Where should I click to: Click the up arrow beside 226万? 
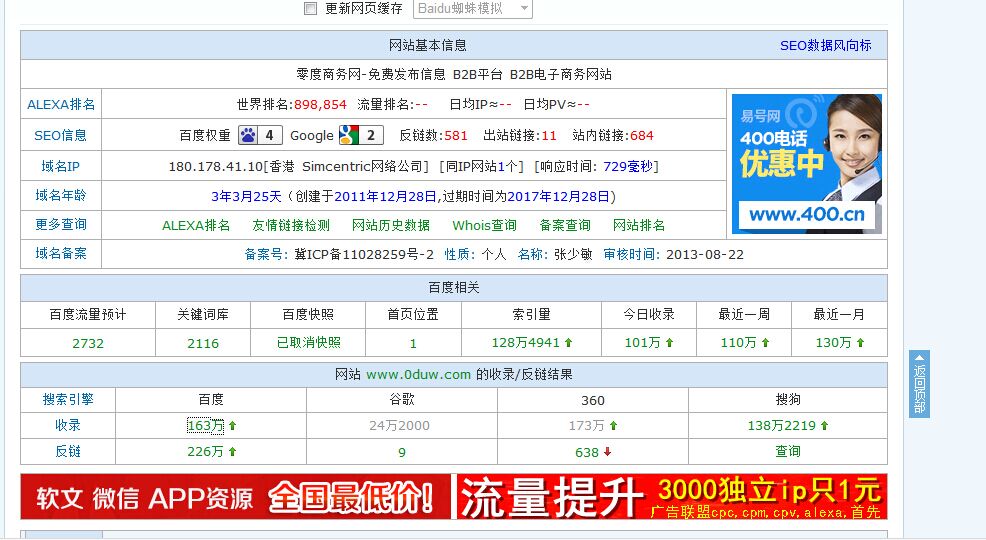[x=232, y=451]
